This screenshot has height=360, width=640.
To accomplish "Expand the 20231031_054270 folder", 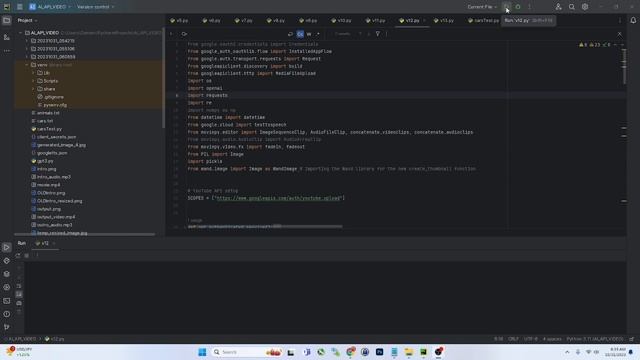I will tap(27, 41).
